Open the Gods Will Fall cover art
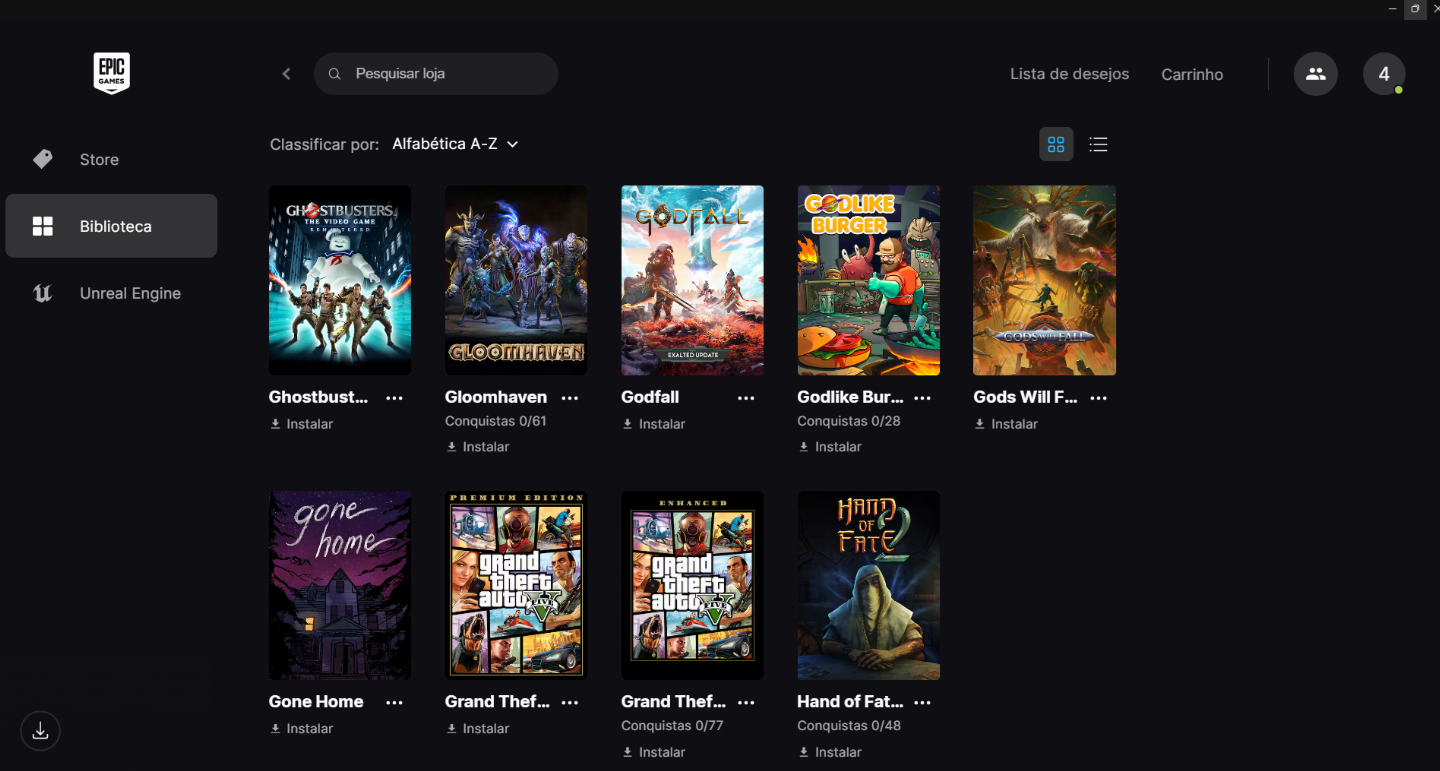Image resolution: width=1440 pixels, height=771 pixels. click(1044, 280)
